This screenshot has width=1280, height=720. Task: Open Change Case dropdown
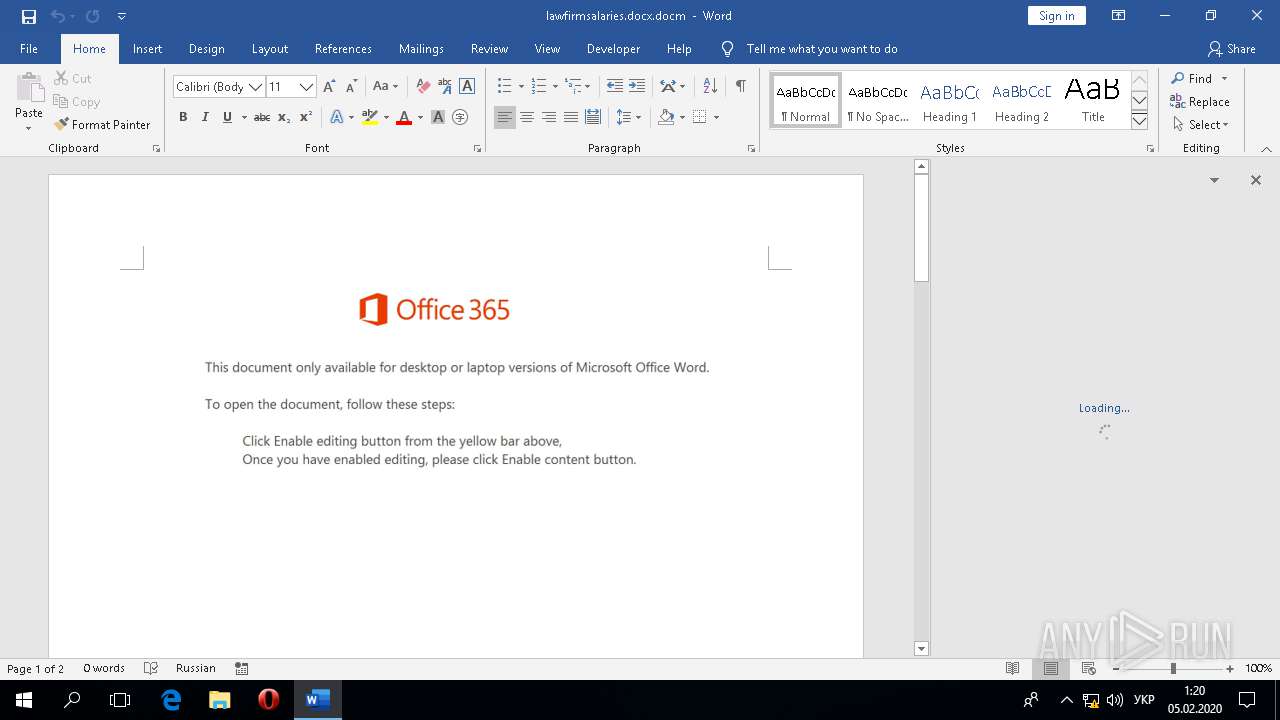(386, 87)
